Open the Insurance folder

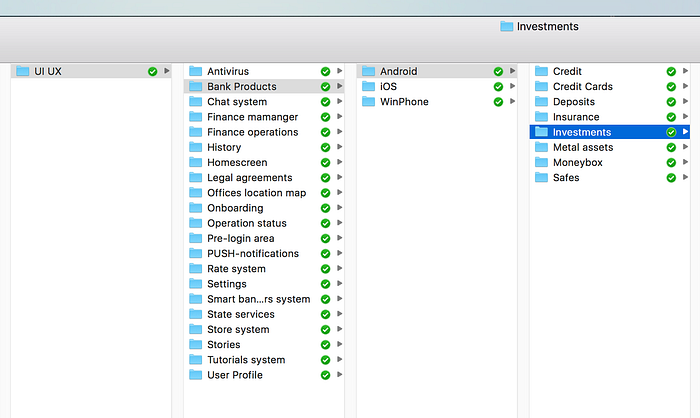point(610,117)
